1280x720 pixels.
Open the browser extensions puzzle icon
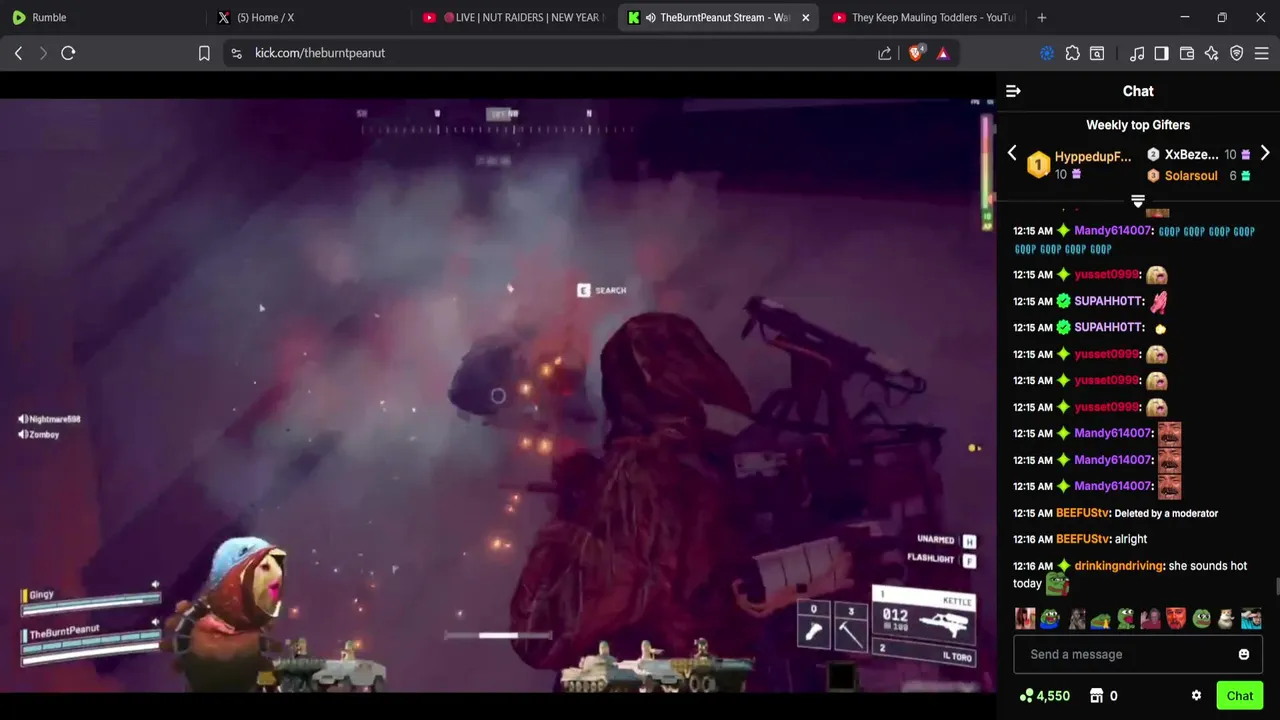coord(1073,53)
